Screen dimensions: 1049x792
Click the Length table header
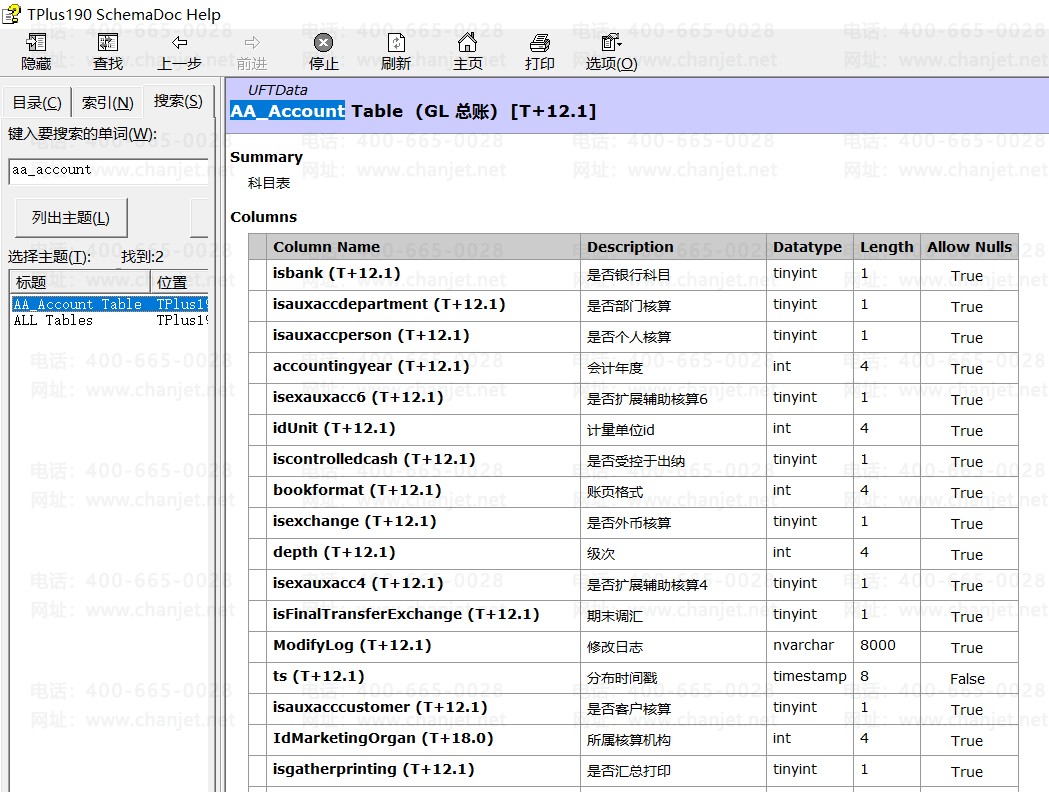pyautogui.click(x=886, y=247)
